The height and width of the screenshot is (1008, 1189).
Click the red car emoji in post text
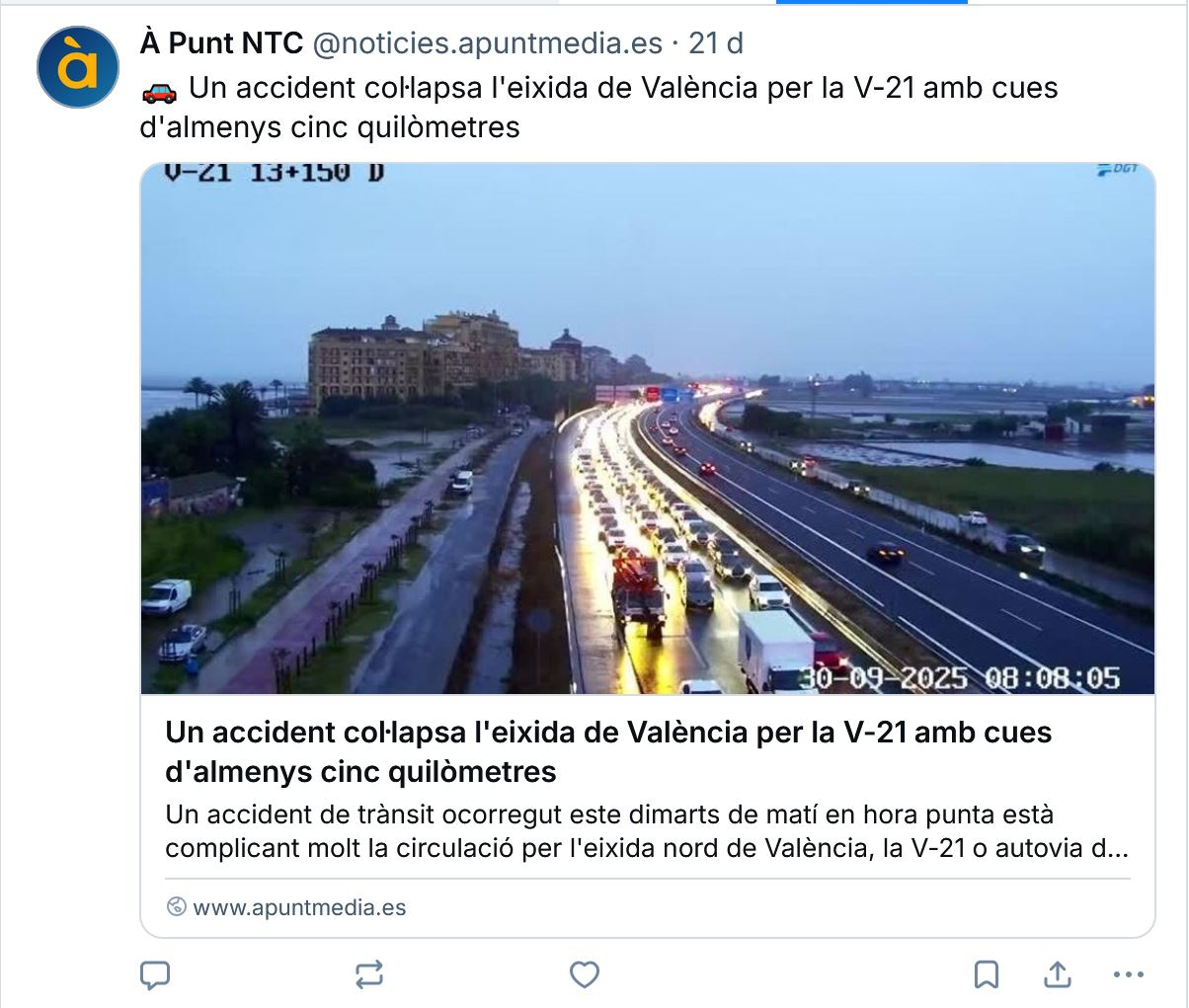159,91
